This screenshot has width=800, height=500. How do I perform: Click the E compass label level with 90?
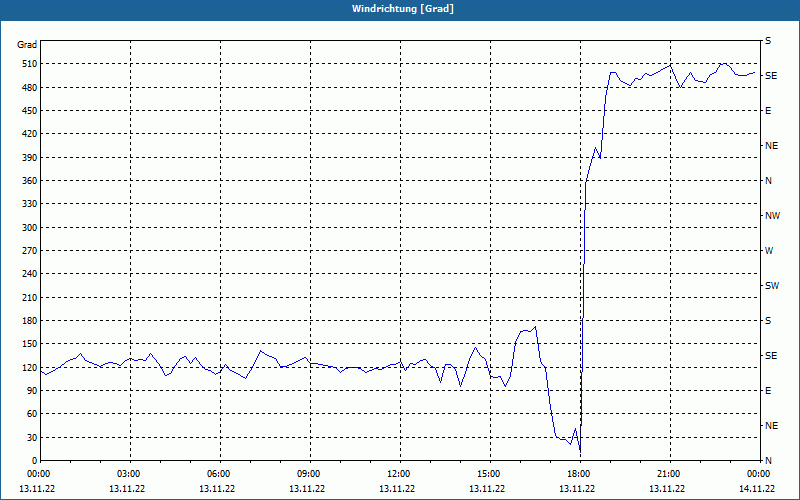(768, 391)
